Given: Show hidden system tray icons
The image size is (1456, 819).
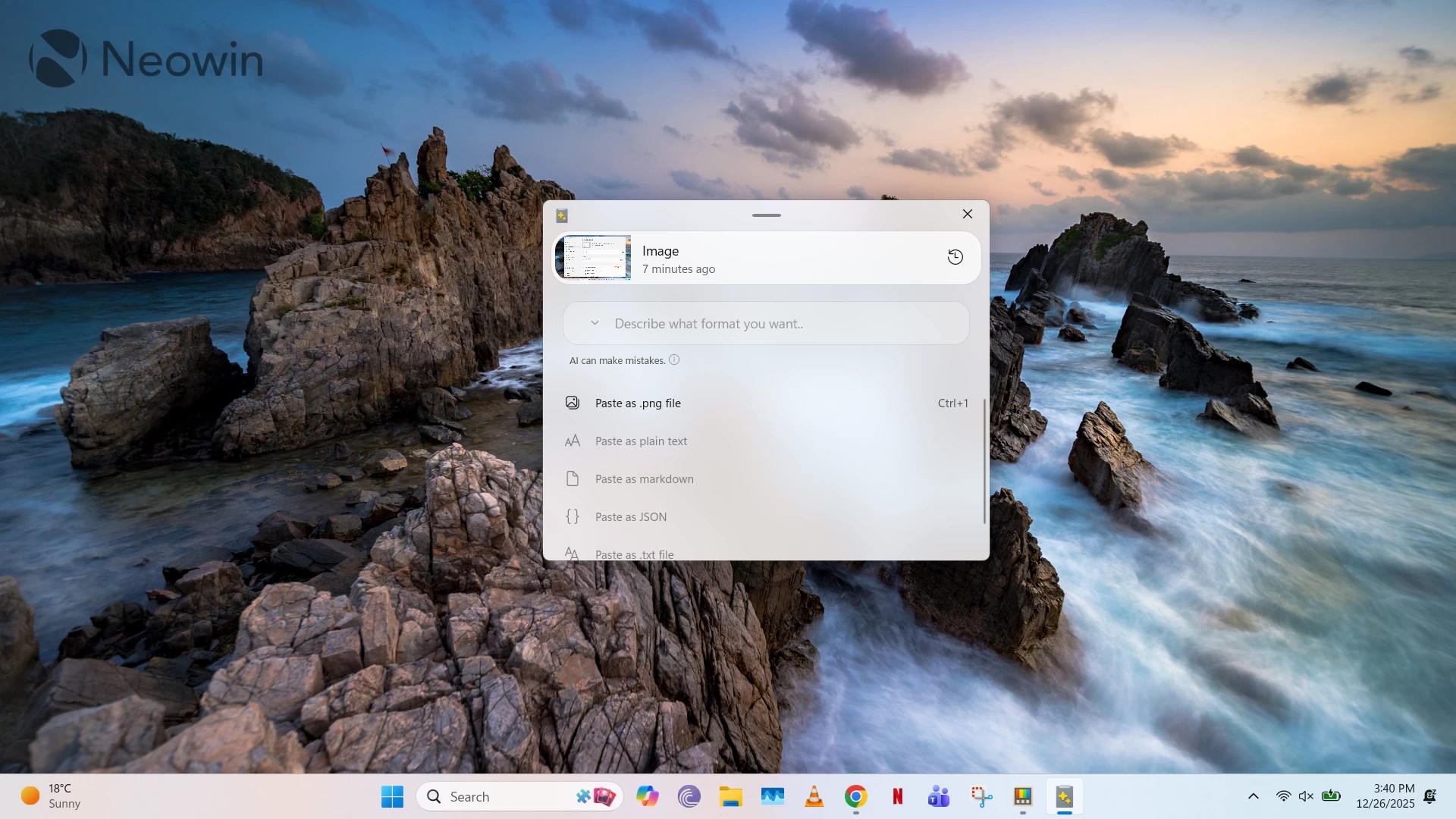Looking at the screenshot, I should pyautogui.click(x=1254, y=796).
